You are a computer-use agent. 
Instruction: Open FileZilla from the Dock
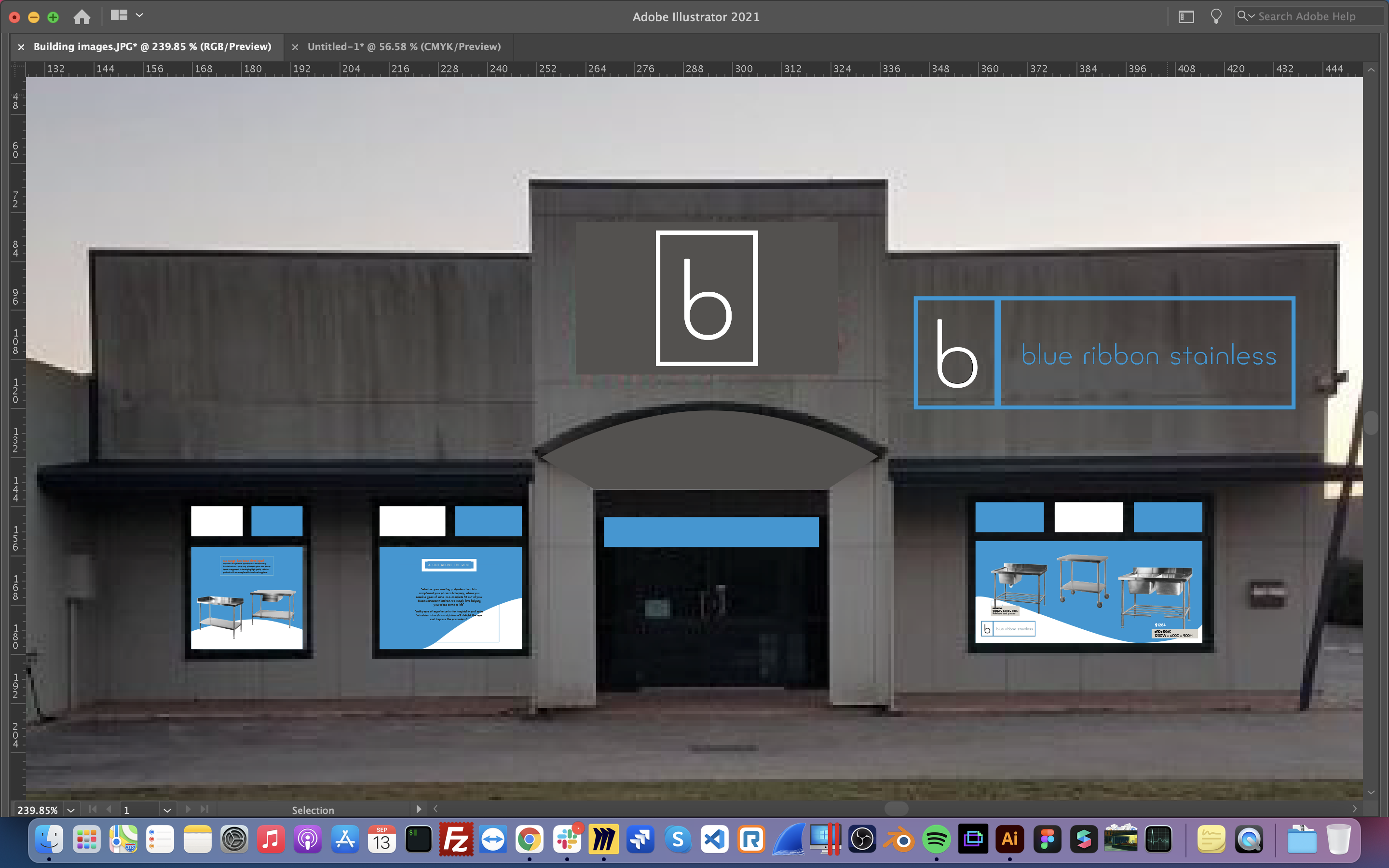click(x=456, y=839)
